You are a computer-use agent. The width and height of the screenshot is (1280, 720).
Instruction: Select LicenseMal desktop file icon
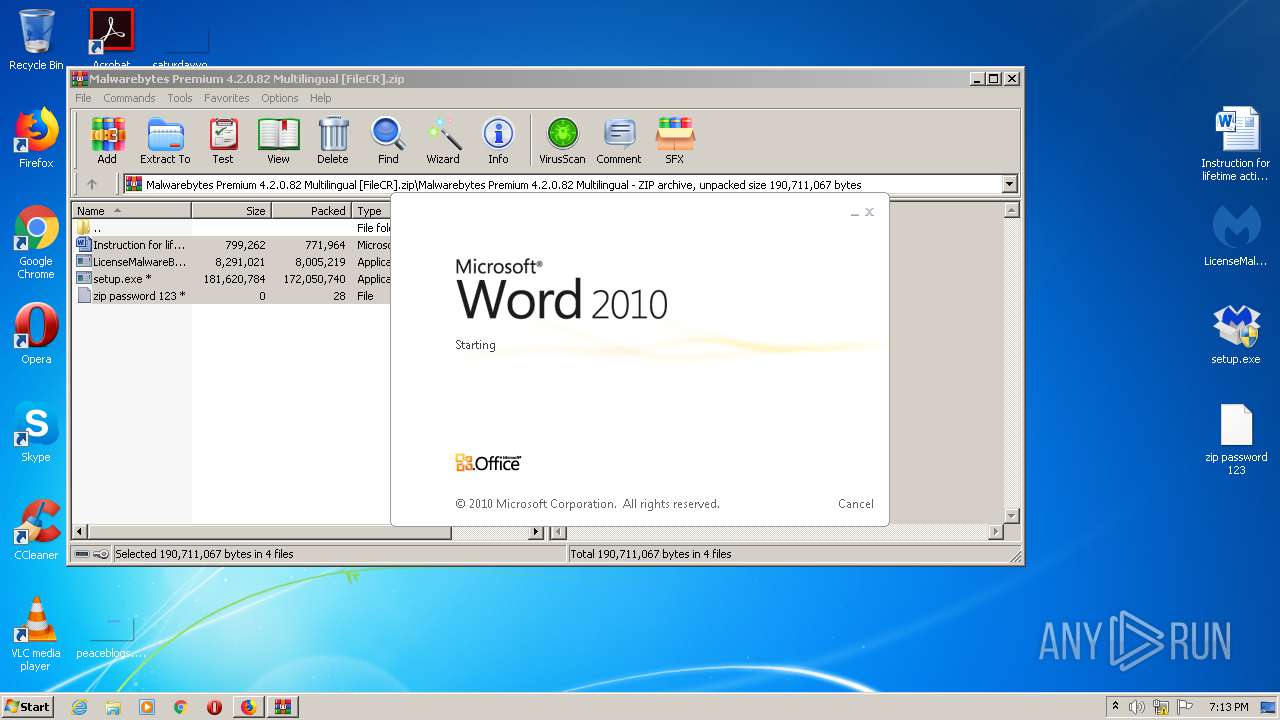(1236, 236)
